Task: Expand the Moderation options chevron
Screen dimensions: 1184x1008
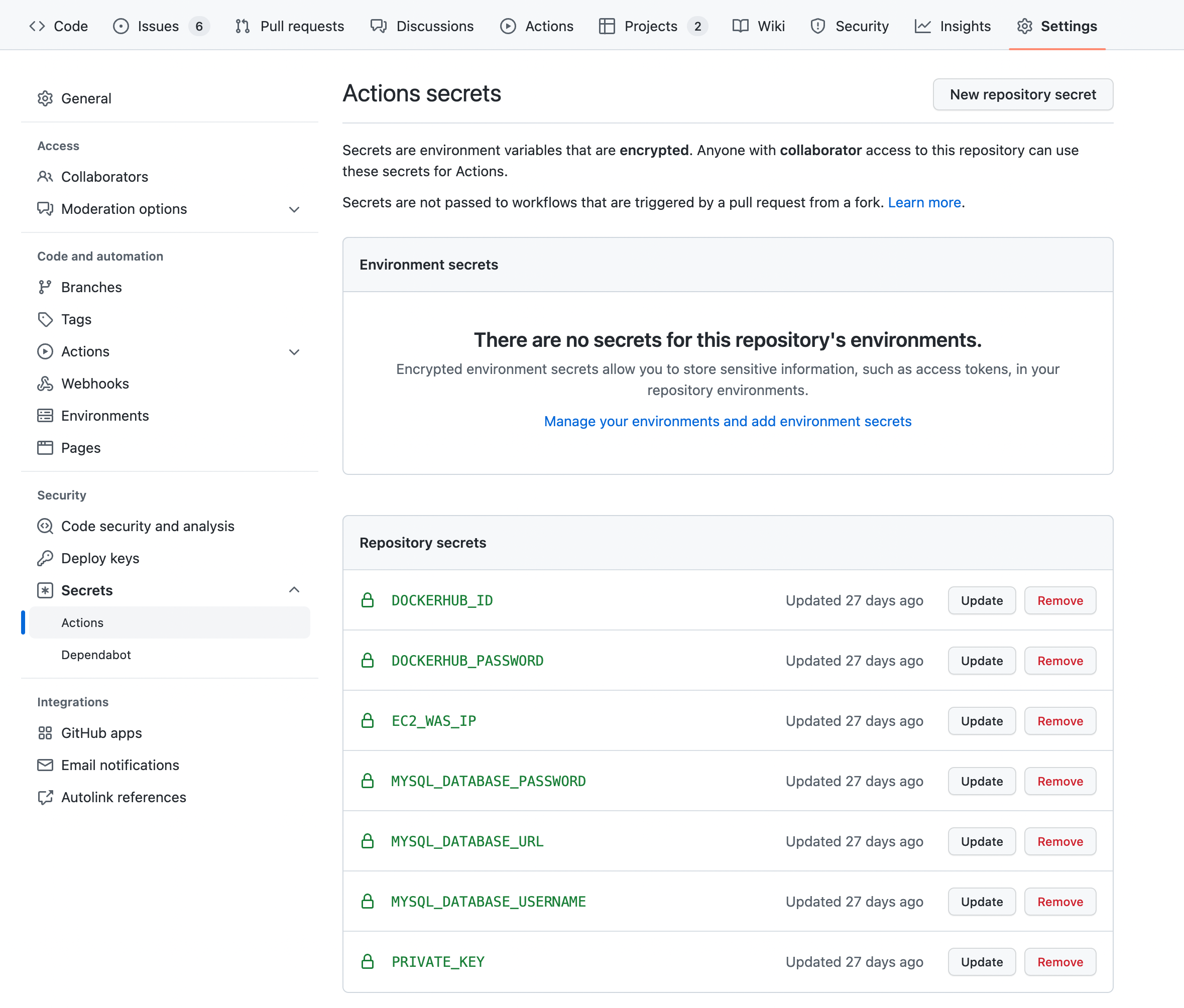Action: click(x=294, y=209)
